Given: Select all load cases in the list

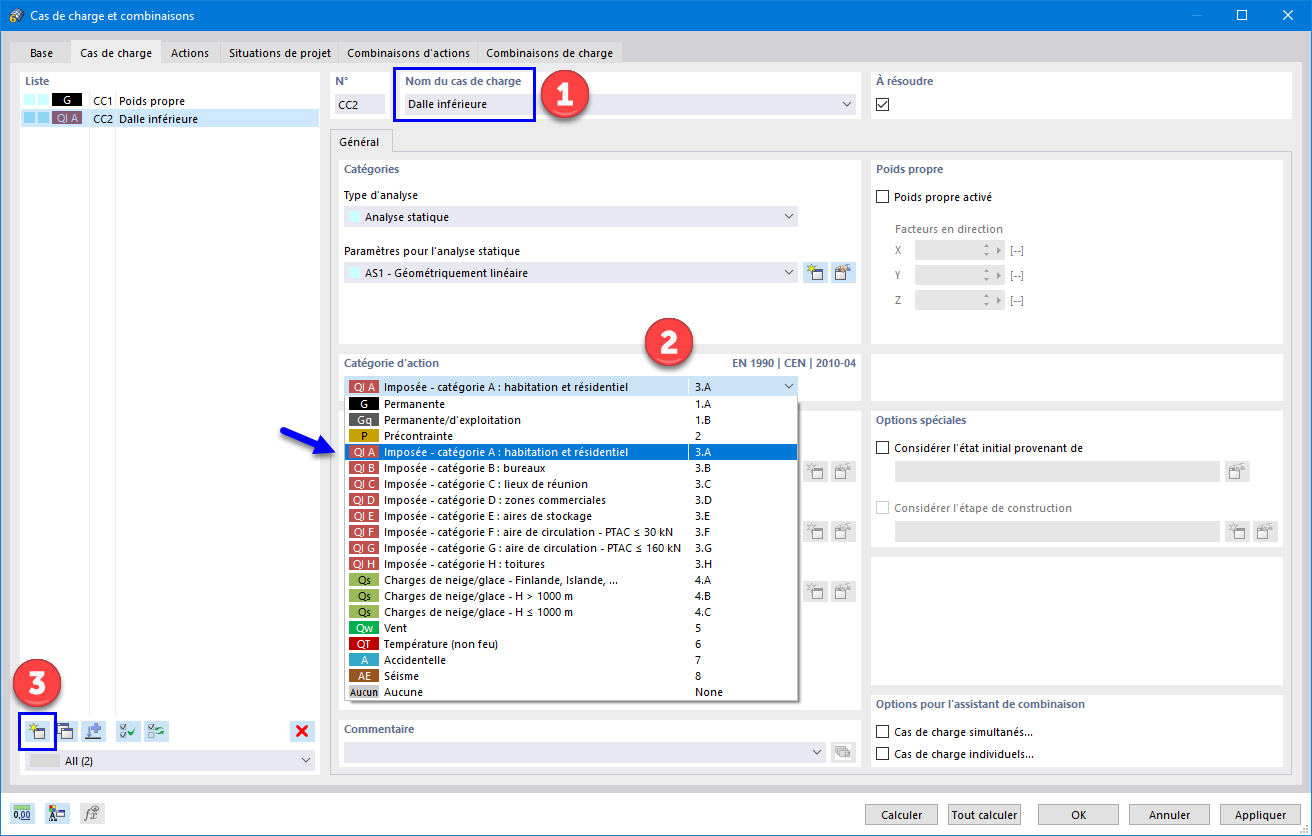Looking at the screenshot, I should [128, 731].
